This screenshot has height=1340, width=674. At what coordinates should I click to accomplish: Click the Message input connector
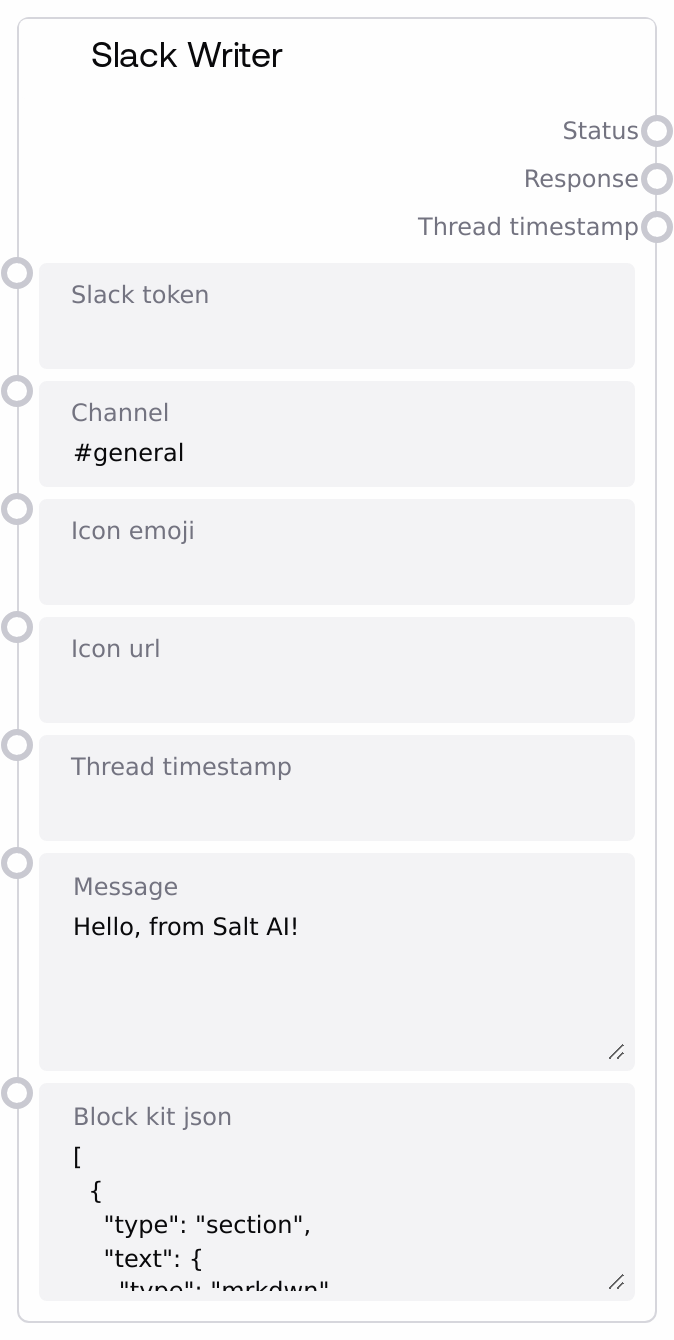(x=17, y=863)
